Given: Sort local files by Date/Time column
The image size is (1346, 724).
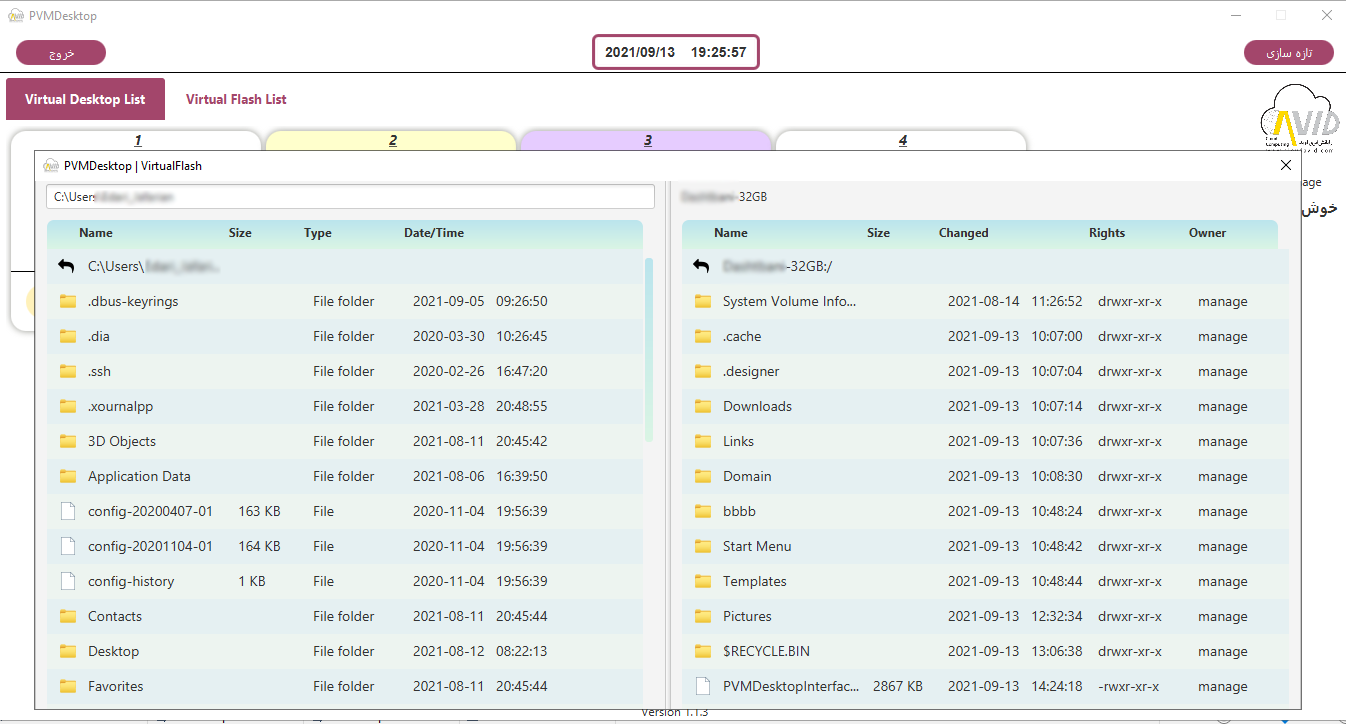Looking at the screenshot, I should (434, 233).
